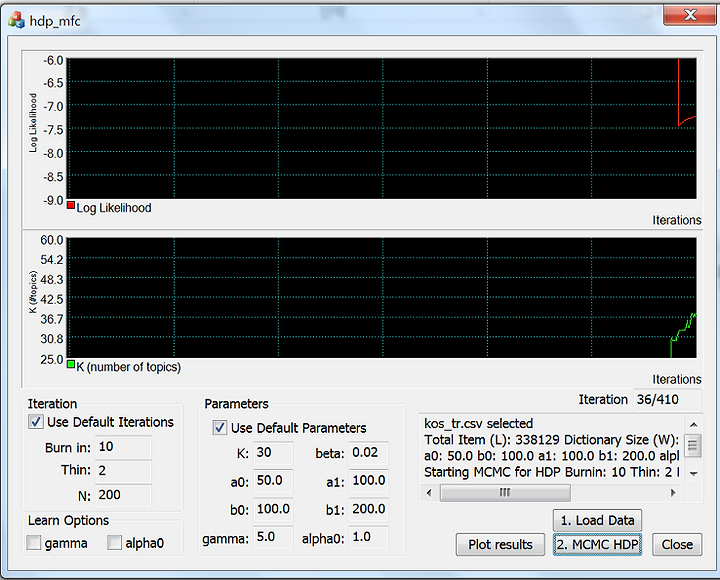Enable alpha0 learn option
720x580 pixels.
[114, 542]
